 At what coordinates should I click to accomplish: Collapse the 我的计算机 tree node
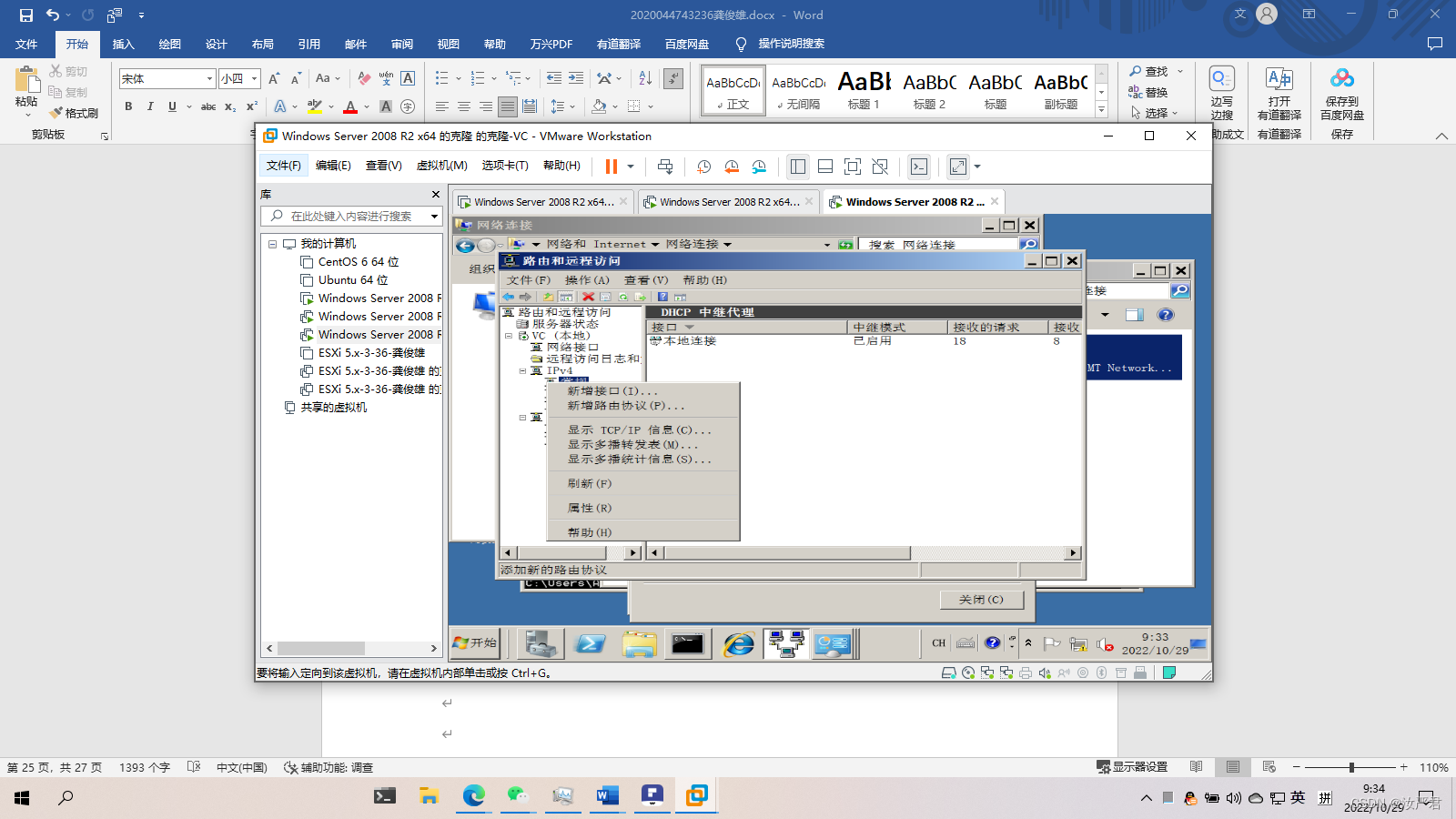pos(272,244)
